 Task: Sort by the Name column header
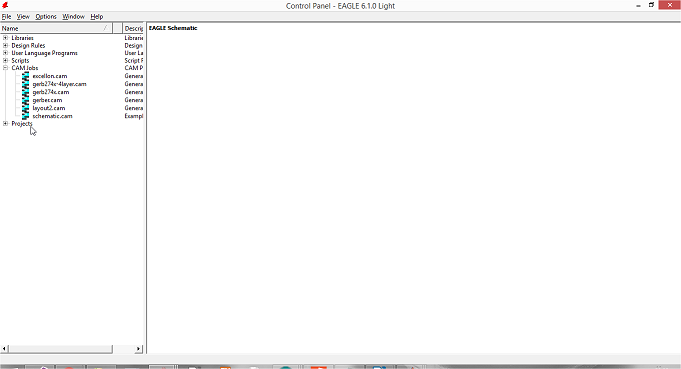56,28
